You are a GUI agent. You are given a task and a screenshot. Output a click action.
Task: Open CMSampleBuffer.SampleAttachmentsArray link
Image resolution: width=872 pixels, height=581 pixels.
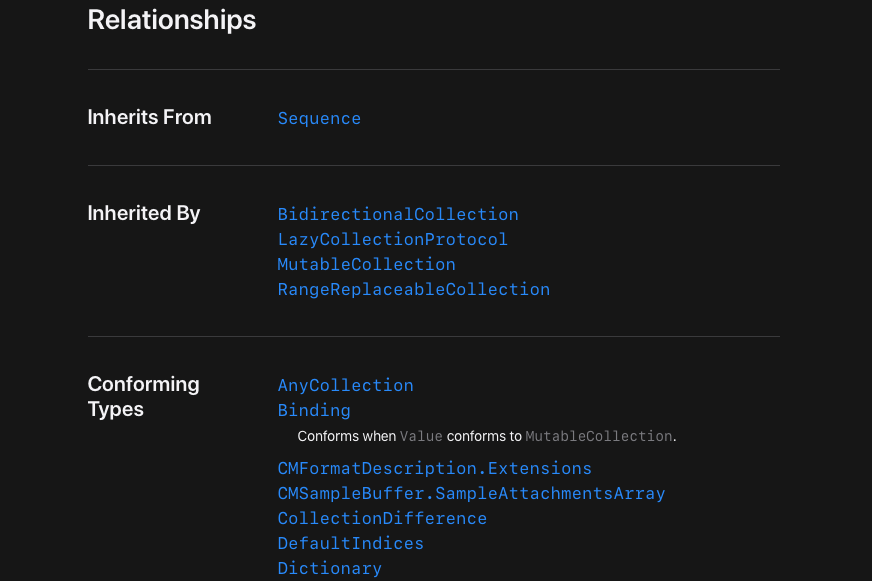[471, 493]
